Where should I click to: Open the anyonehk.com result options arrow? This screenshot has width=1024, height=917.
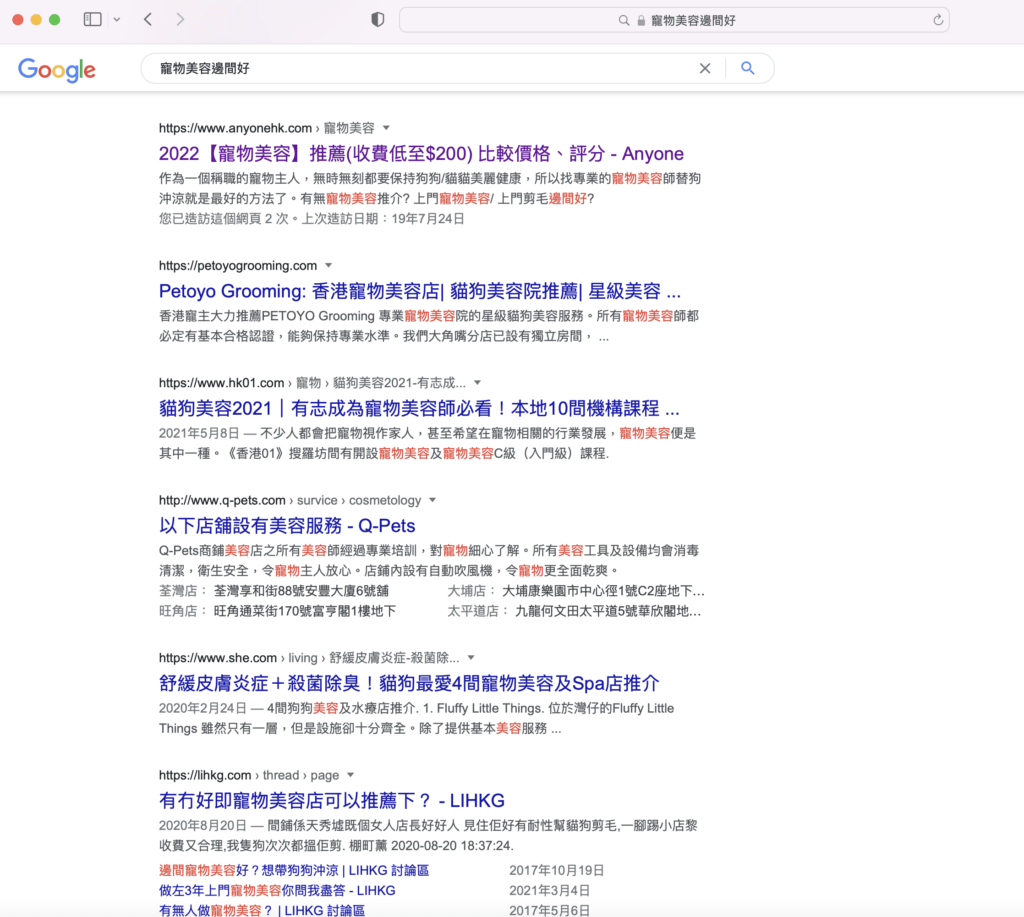(x=386, y=128)
